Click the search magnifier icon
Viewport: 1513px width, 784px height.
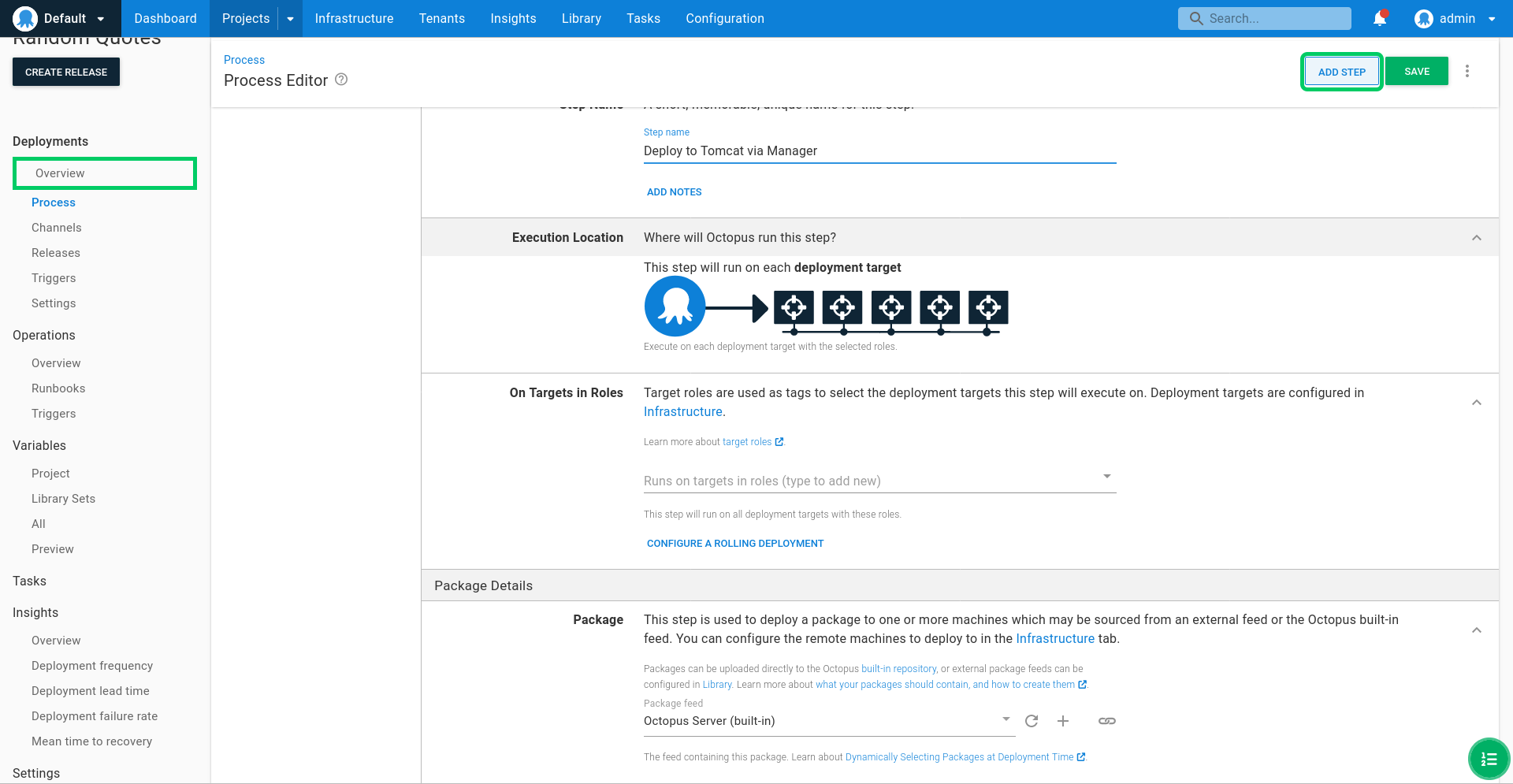(1196, 18)
